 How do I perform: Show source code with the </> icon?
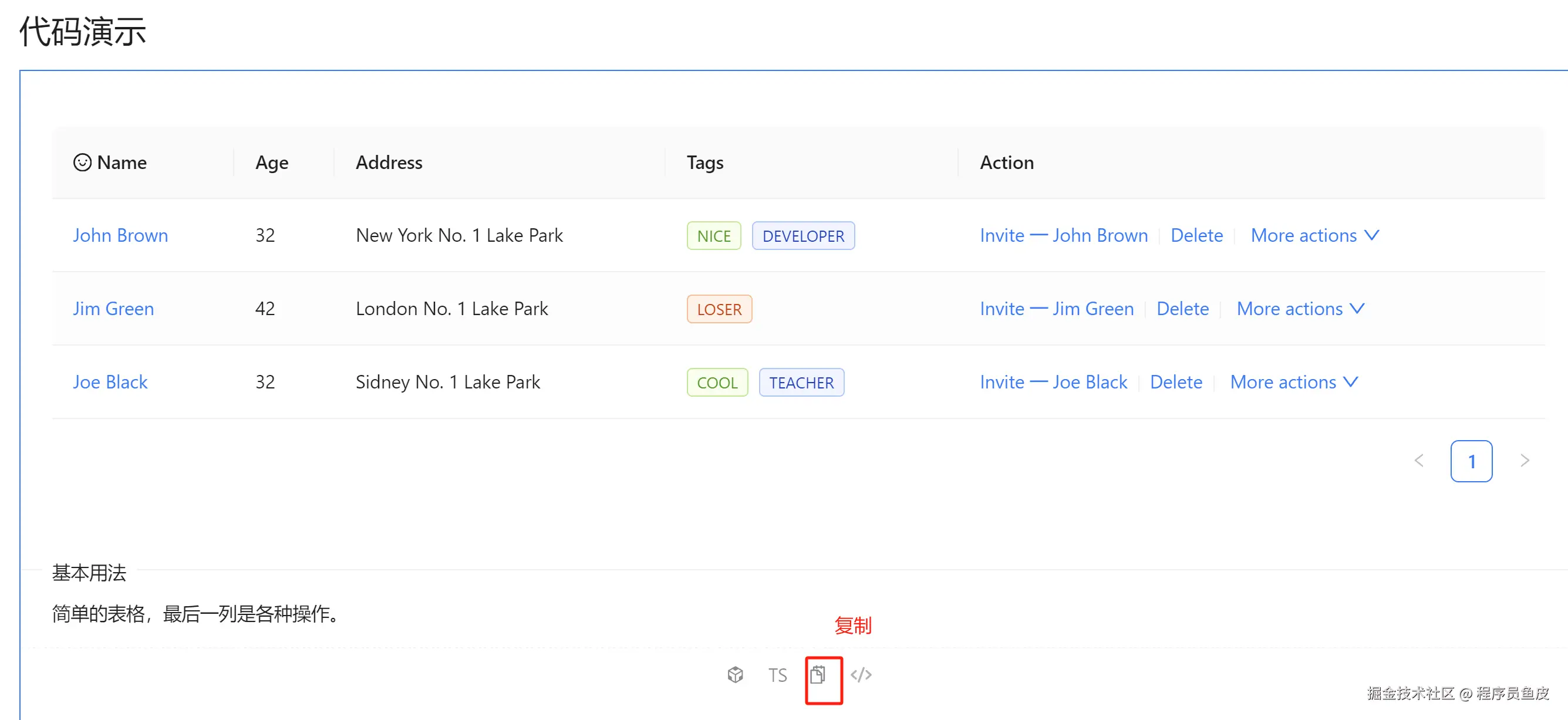click(x=861, y=674)
